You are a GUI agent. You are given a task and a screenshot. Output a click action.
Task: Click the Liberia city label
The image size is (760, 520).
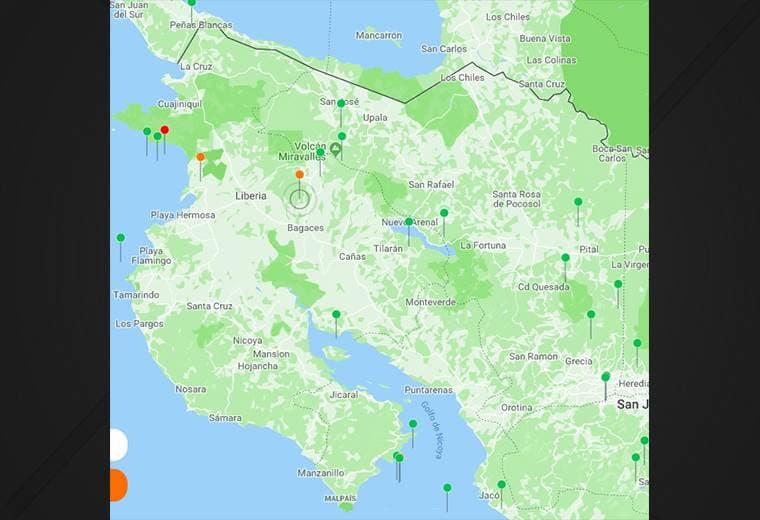point(251,196)
